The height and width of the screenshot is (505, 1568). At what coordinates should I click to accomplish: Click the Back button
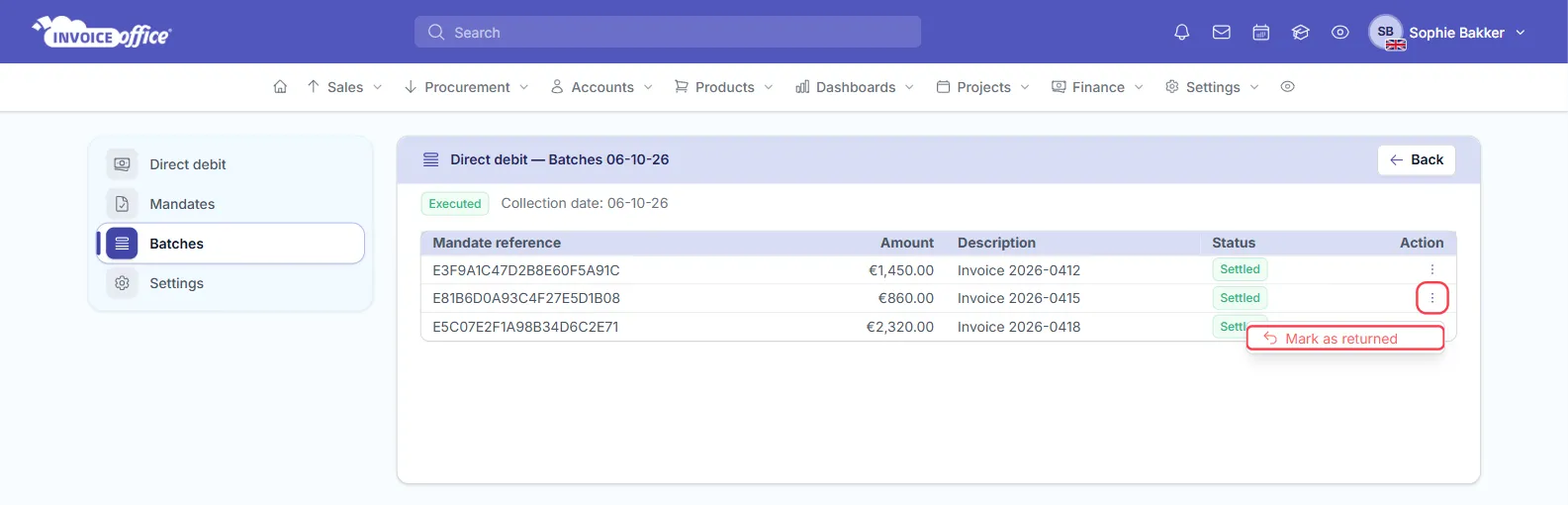pos(1416,160)
